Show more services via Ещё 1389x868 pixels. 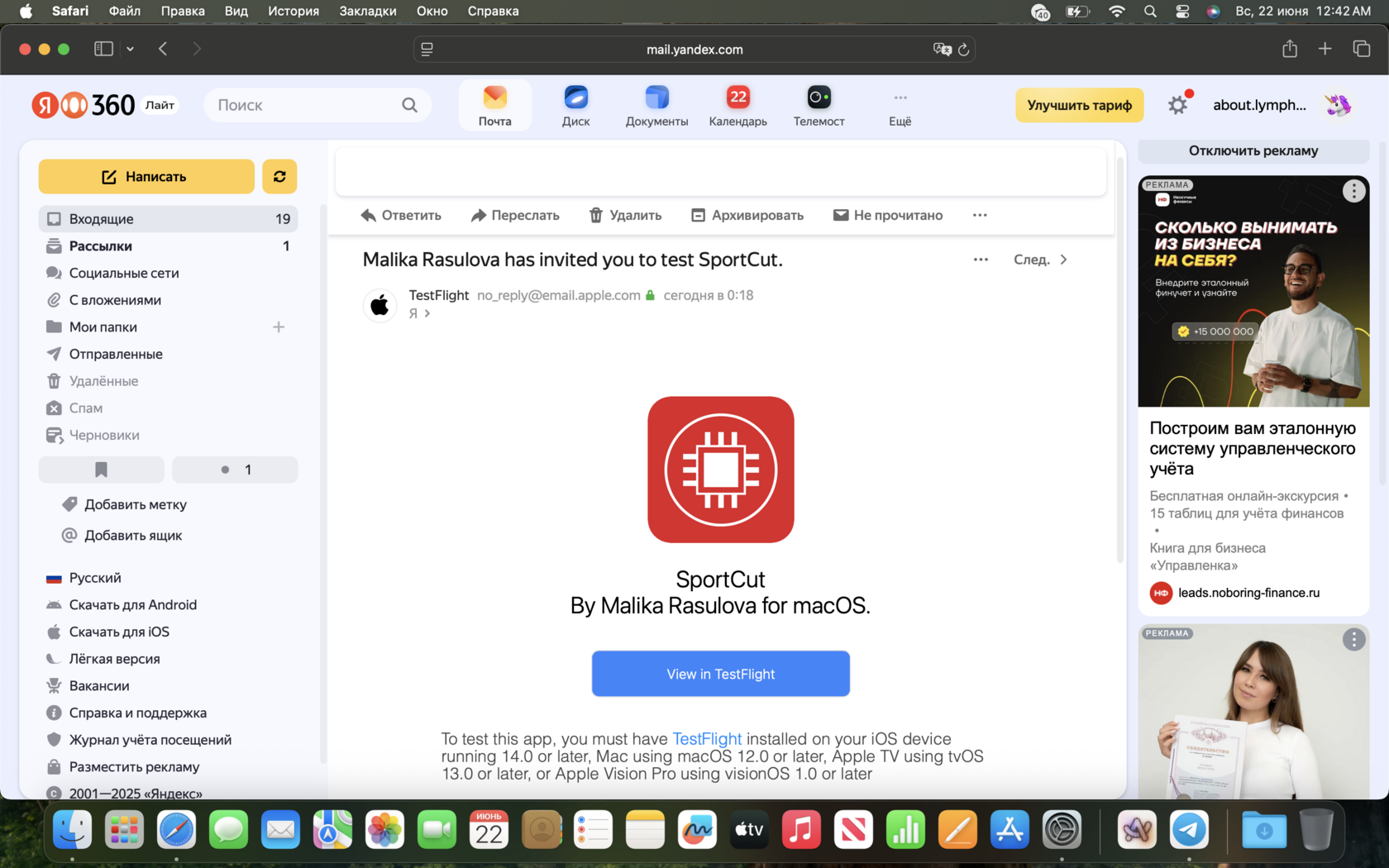pyautogui.click(x=900, y=106)
